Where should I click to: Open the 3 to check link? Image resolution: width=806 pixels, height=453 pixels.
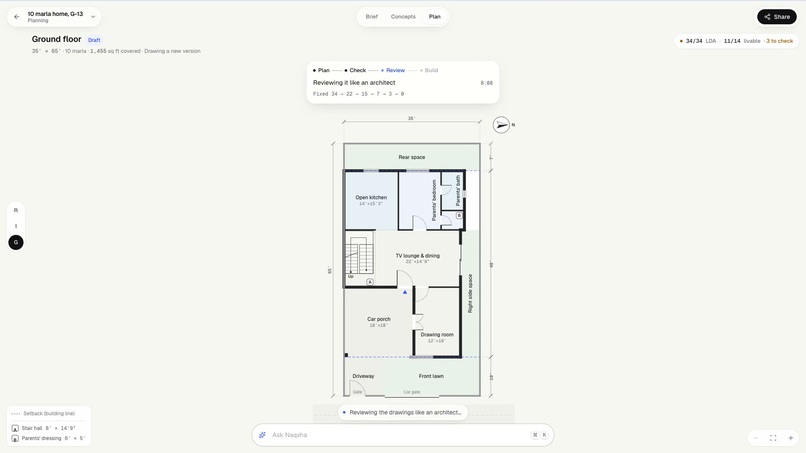(x=779, y=41)
